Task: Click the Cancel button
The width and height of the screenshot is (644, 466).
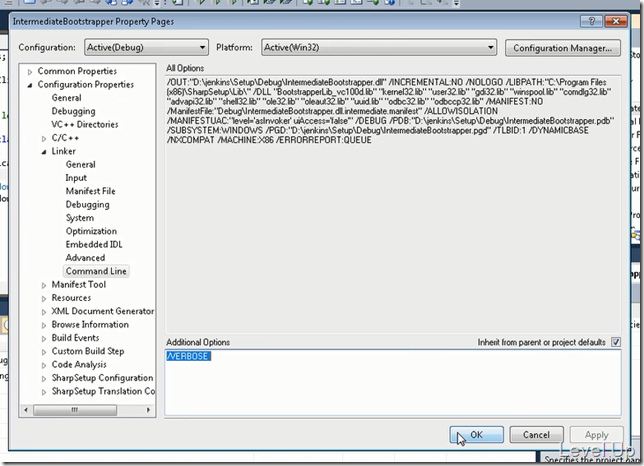Action: click(x=536, y=434)
